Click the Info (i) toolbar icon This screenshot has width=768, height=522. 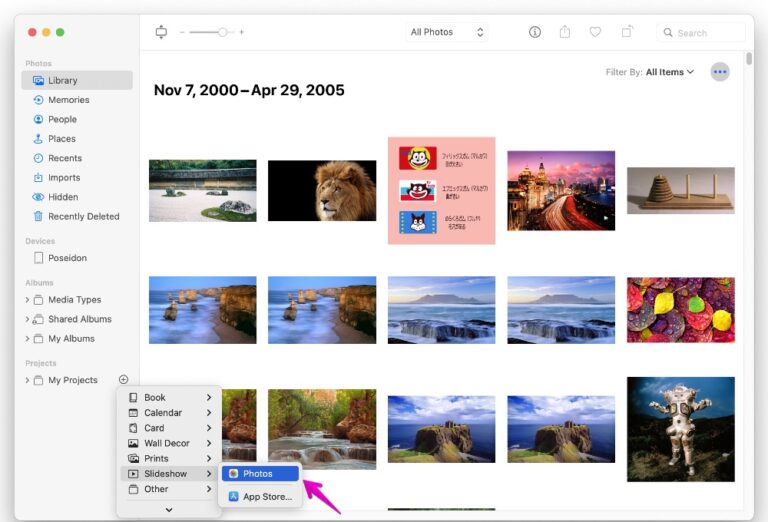(x=535, y=32)
